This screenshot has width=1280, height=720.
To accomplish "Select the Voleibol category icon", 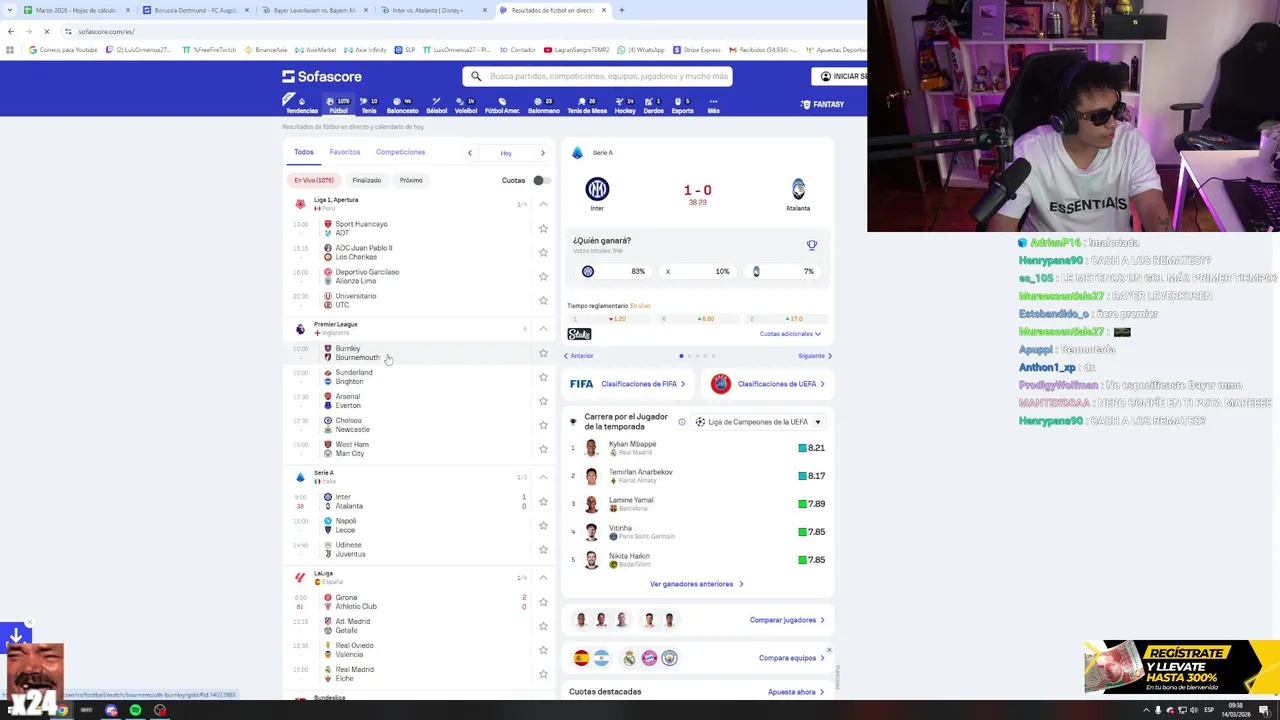I will (466, 105).
